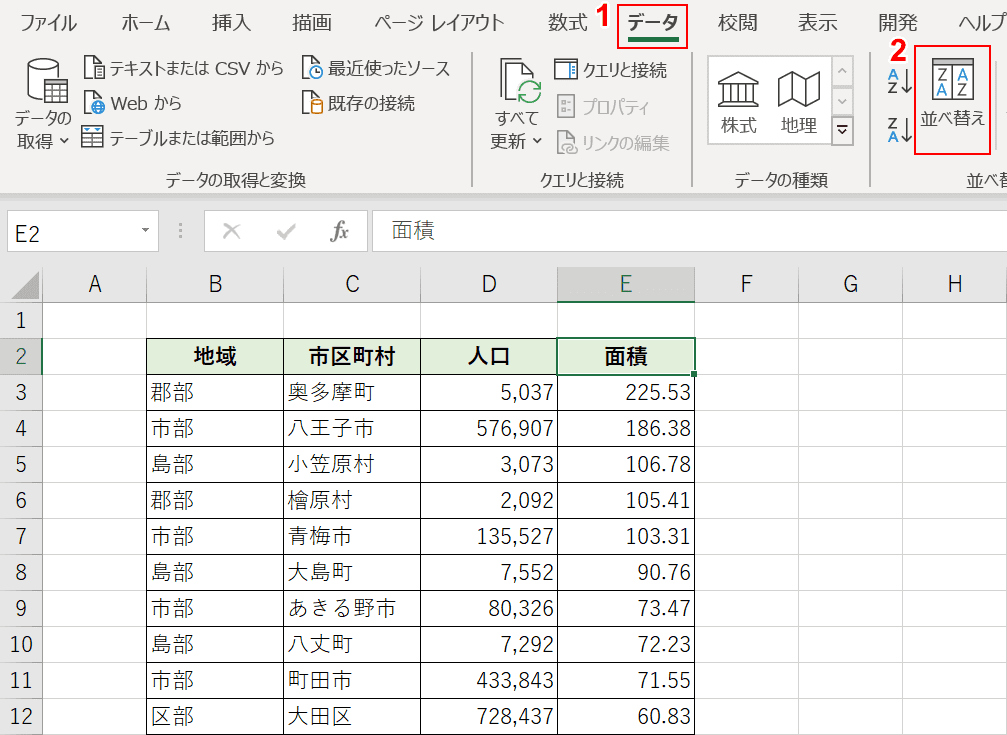1007x735 pixels.
Task: Select the 地域 header cell
Action: click(215, 357)
